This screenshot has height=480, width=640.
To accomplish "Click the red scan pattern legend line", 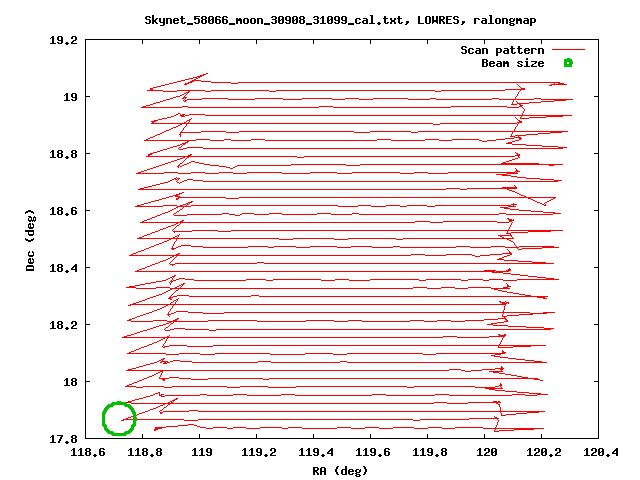I will 569,50.
